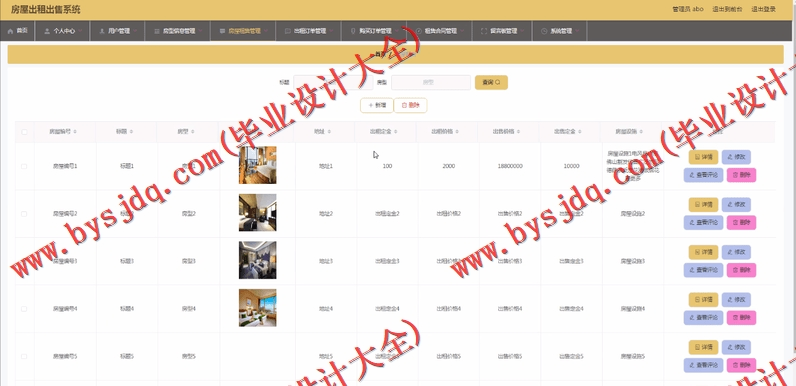Expand the 出租订单管理 dropdown arrow
This screenshot has height=386, width=796.
[x=331, y=31]
